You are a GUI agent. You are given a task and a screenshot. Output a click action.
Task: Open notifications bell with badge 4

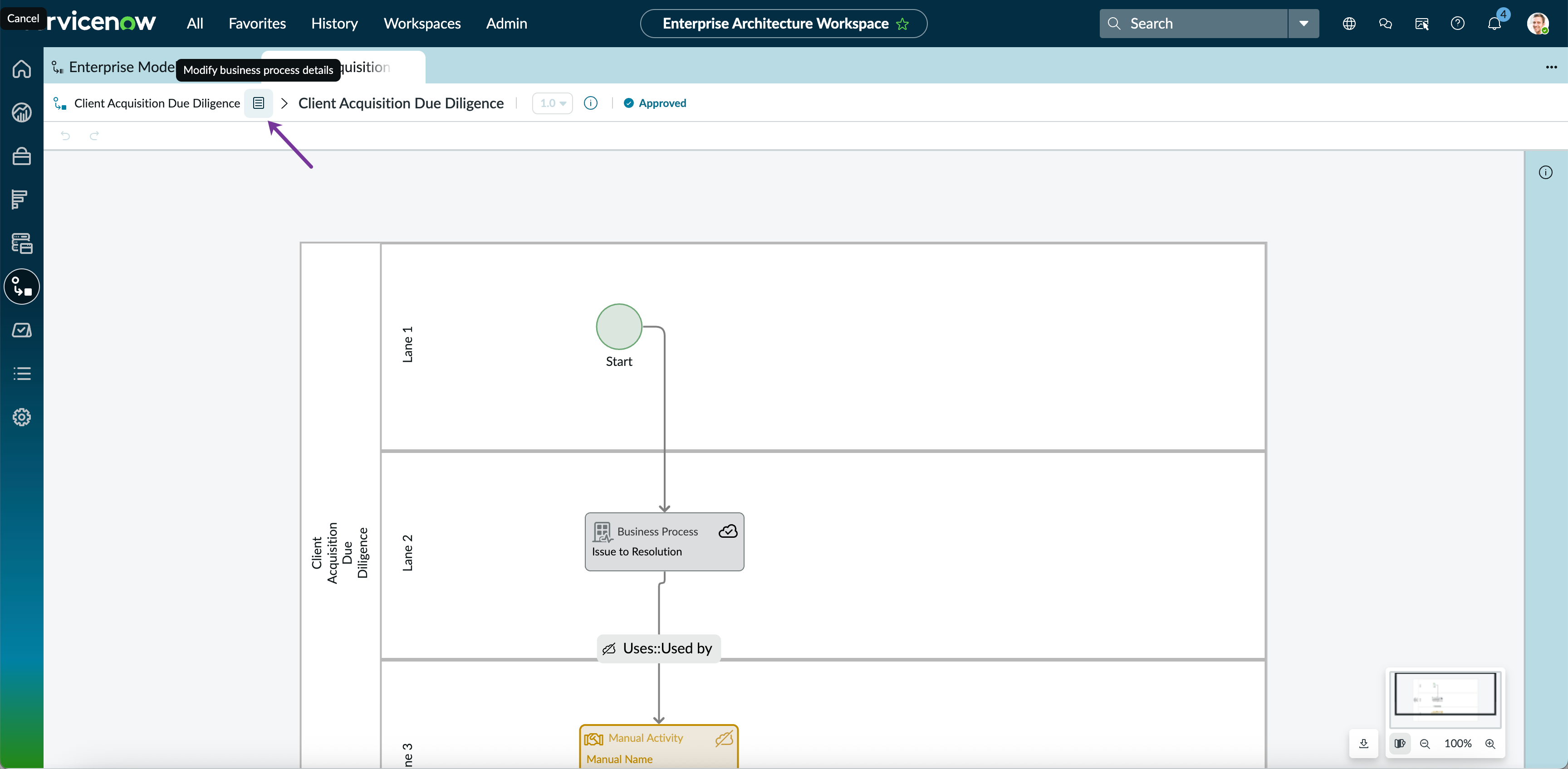[x=1494, y=24]
